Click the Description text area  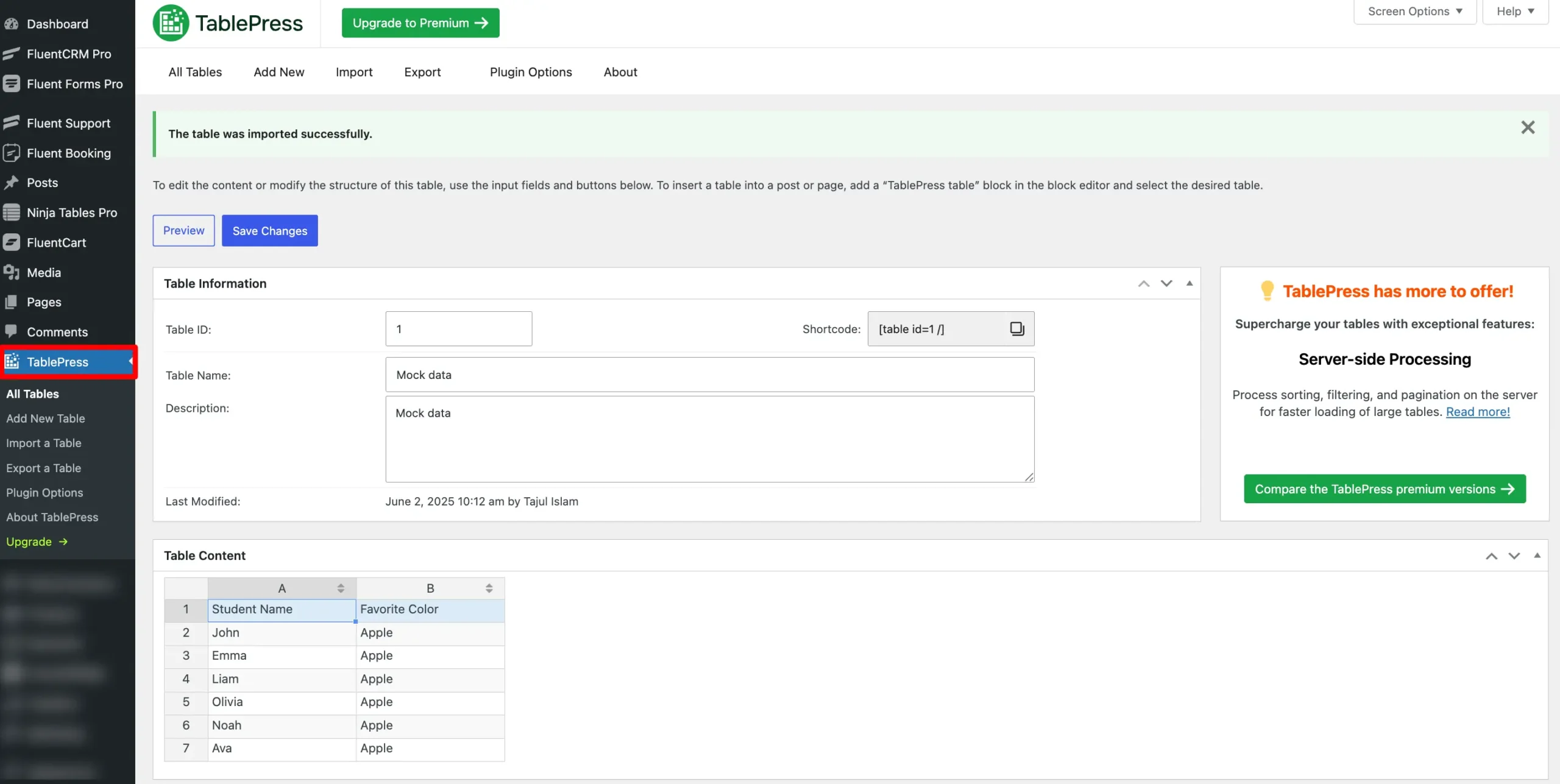pos(710,439)
